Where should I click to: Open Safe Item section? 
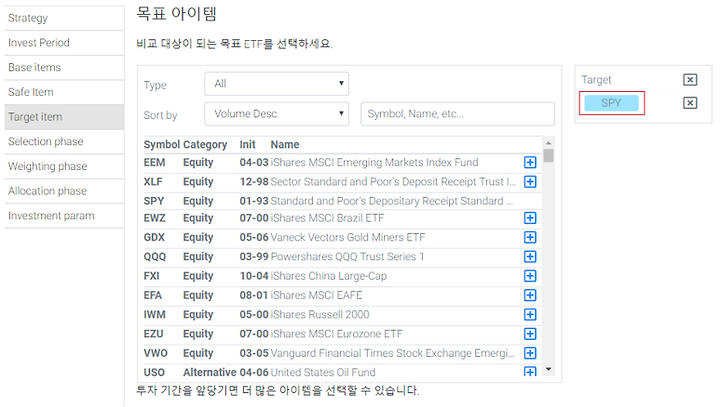coord(64,92)
